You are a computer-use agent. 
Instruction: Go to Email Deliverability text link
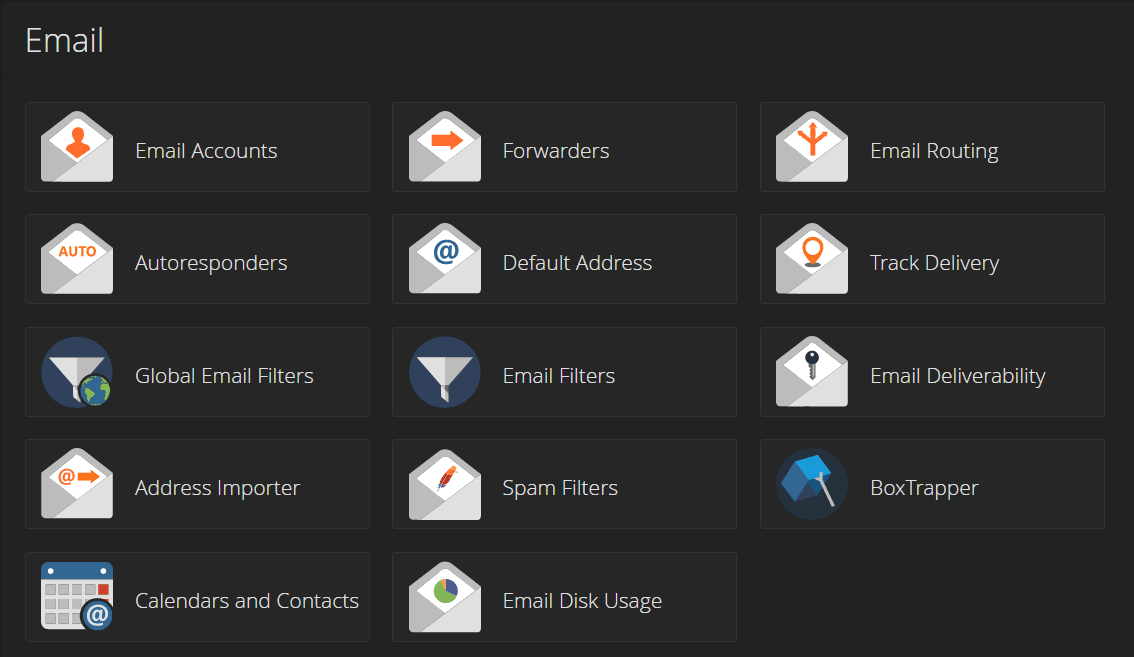[957, 376]
